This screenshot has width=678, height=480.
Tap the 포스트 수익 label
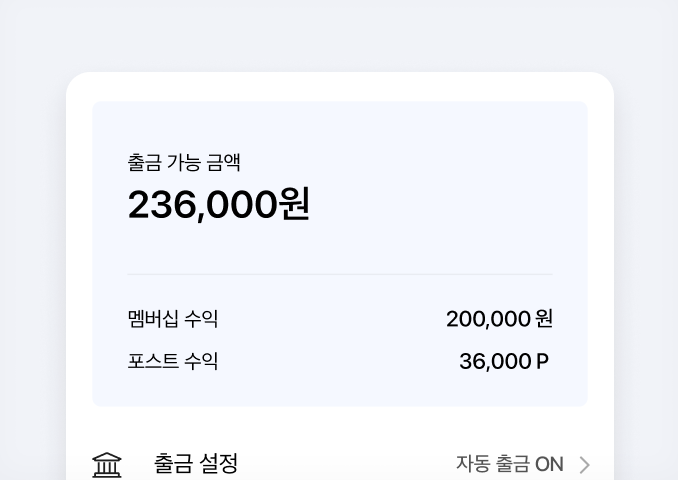click(173, 361)
